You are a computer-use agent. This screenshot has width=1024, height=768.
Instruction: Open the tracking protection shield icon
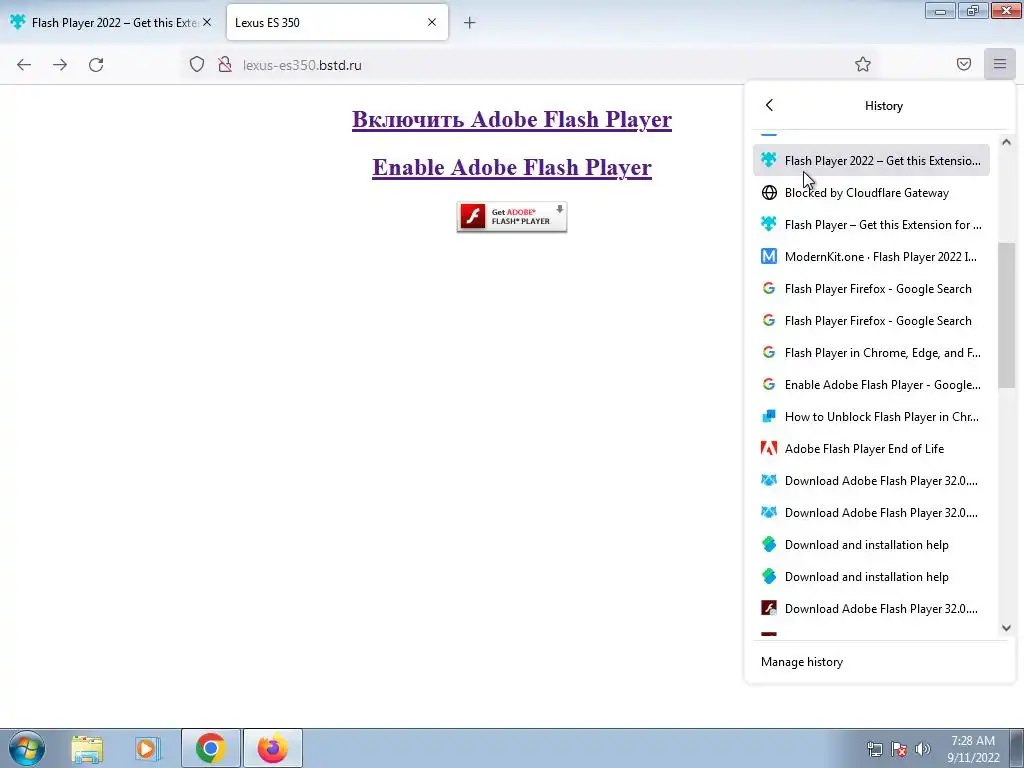pyautogui.click(x=197, y=65)
